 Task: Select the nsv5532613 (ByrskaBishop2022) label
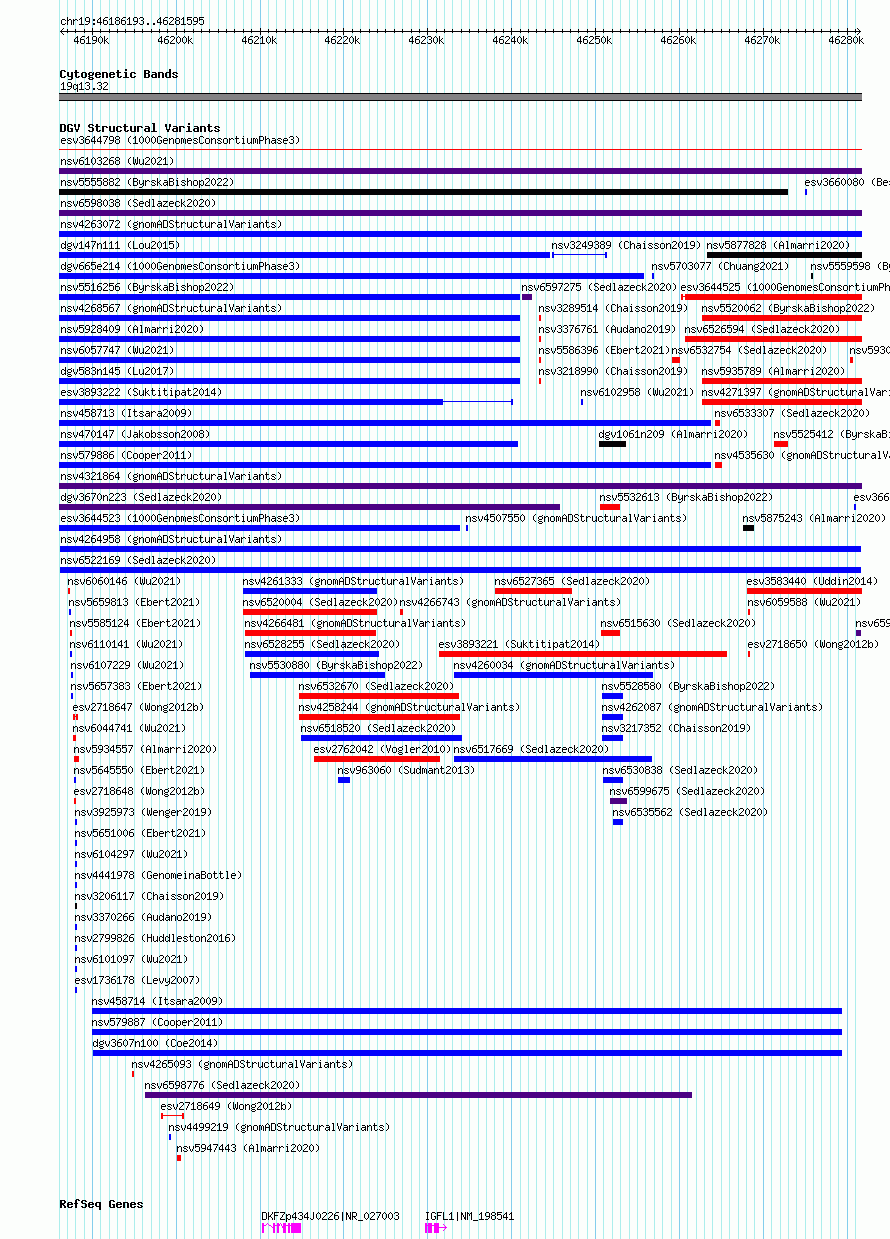click(x=686, y=497)
